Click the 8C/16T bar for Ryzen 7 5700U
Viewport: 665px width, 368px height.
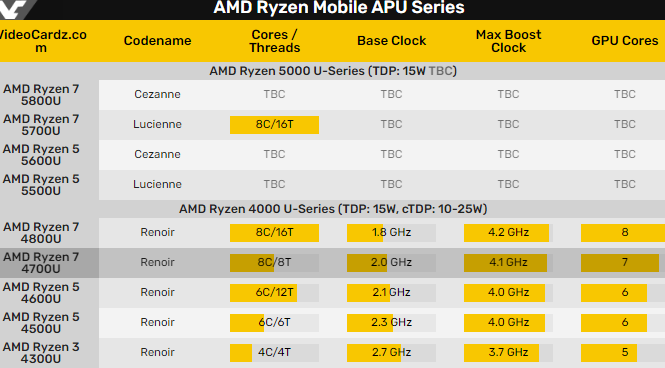(274, 125)
